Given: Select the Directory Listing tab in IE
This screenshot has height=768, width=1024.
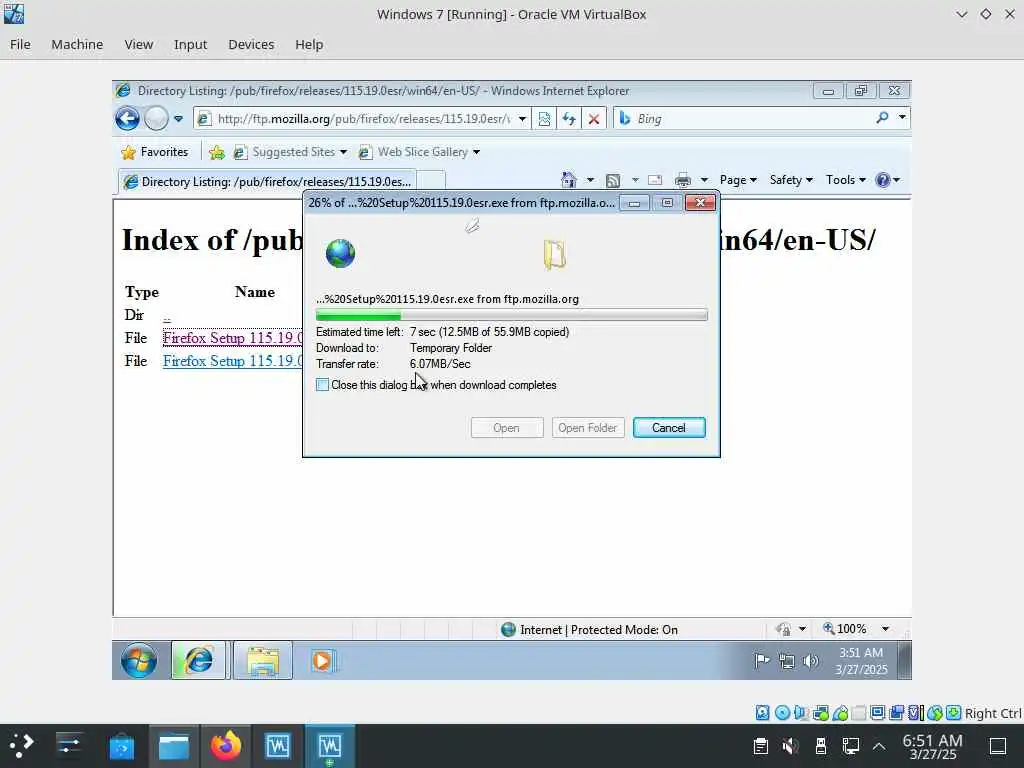Looking at the screenshot, I should [x=266, y=182].
